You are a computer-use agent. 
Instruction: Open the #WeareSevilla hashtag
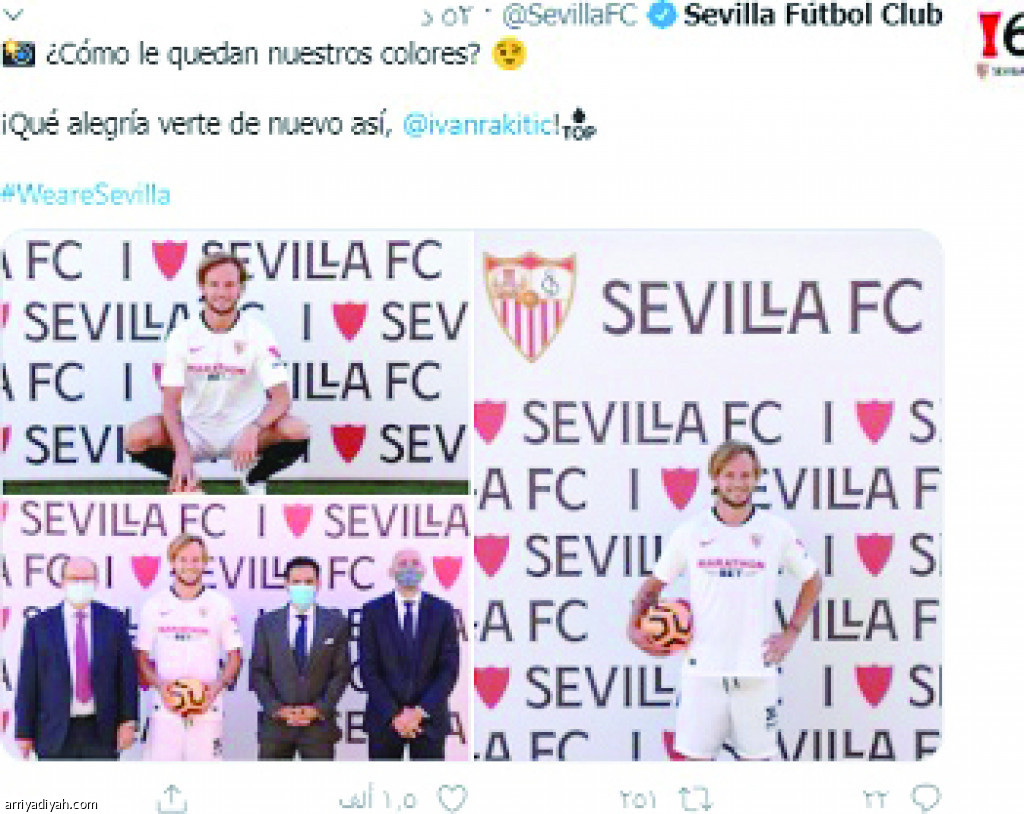pos(86,195)
